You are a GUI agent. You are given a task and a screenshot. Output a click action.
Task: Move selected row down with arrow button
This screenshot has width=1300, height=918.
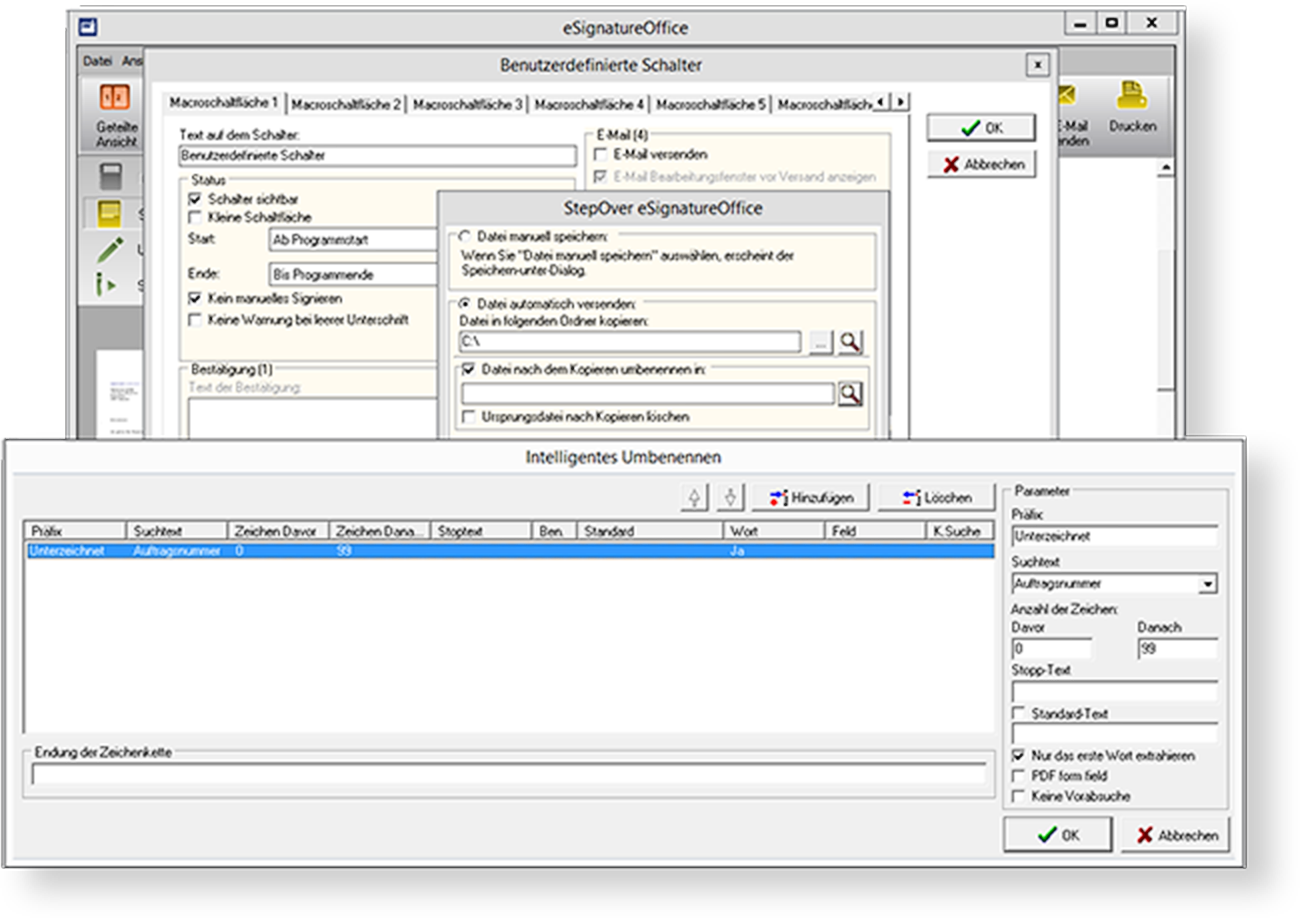732,497
